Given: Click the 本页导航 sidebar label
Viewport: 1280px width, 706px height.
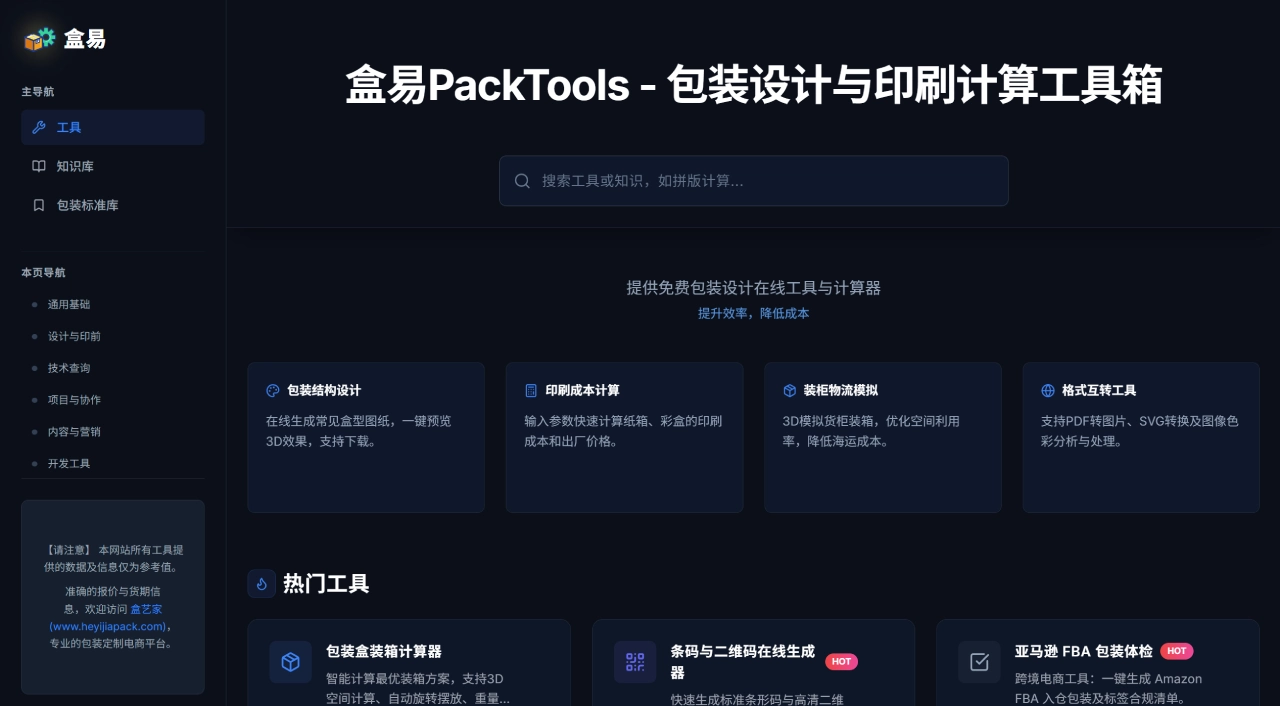Looking at the screenshot, I should coord(43,273).
